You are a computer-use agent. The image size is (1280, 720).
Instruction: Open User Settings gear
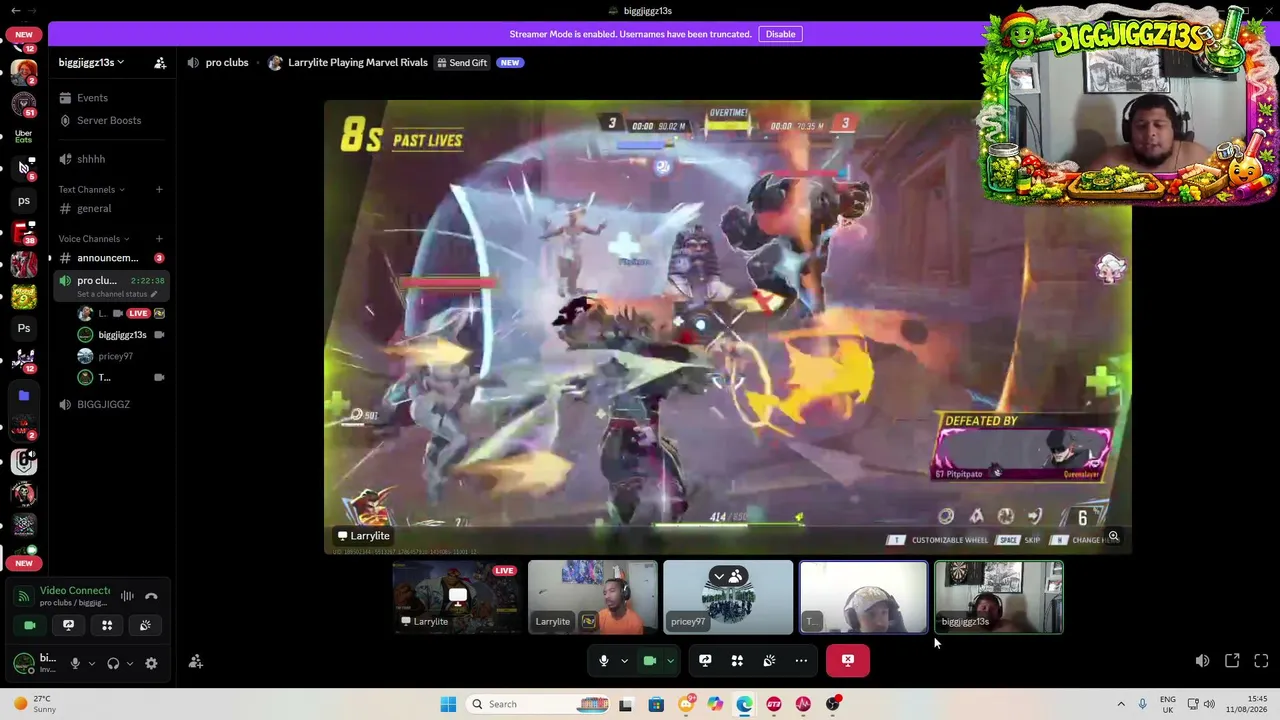click(x=151, y=663)
